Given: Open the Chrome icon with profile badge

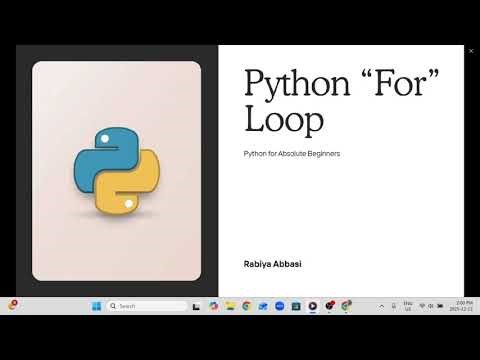Looking at the screenshot, I should pyautogui.click(x=346, y=305).
